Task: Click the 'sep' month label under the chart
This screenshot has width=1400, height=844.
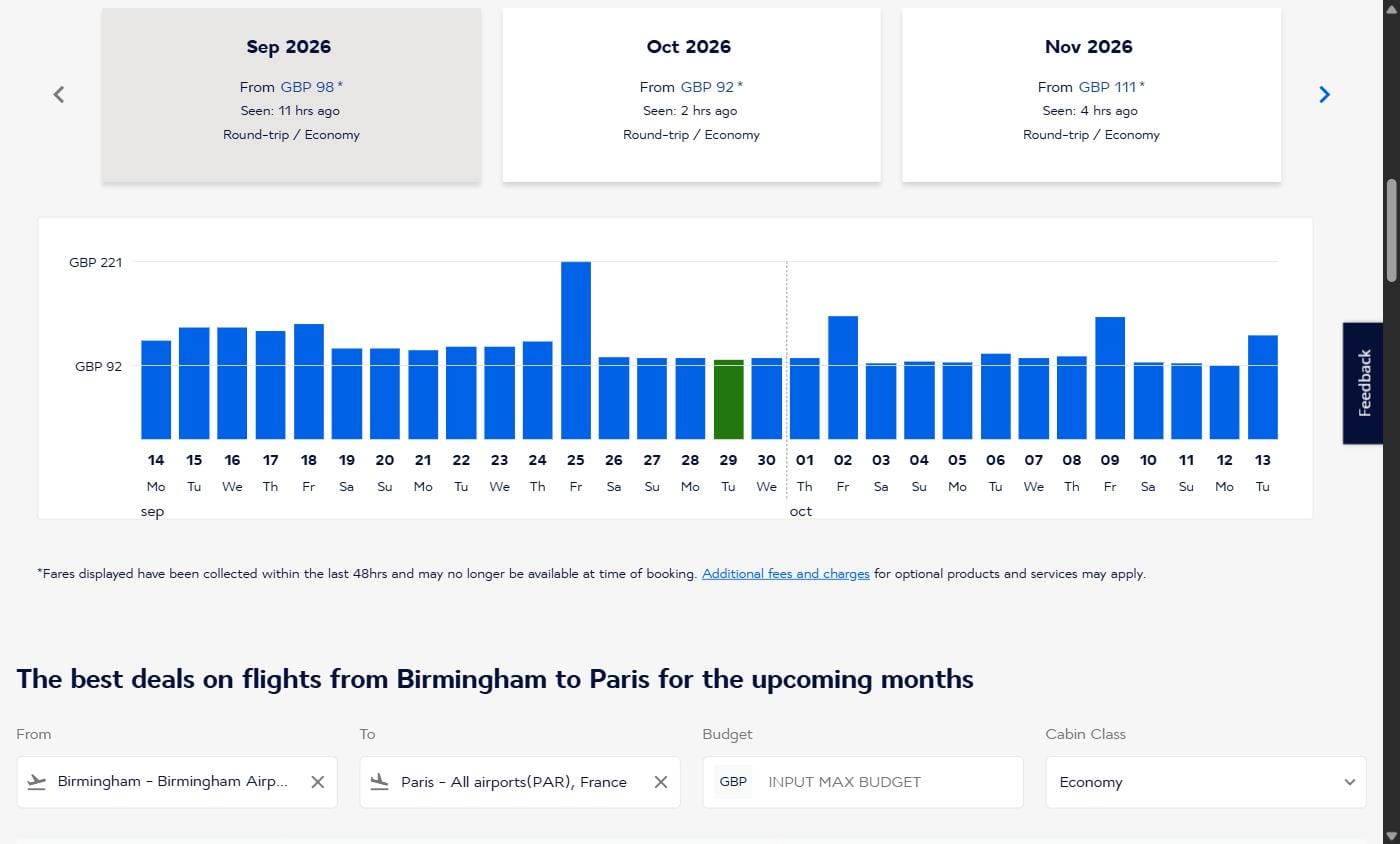Action: 153,511
